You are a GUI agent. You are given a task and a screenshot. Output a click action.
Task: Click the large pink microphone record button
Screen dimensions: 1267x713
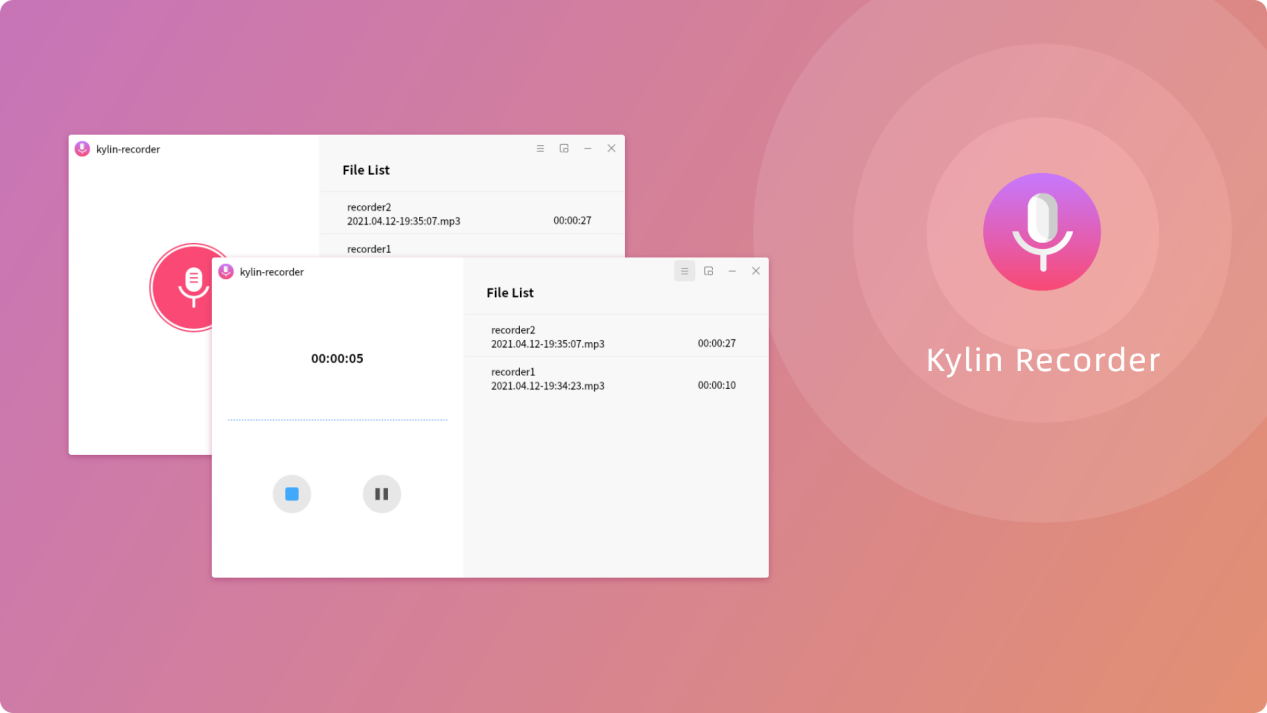(x=190, y=288)
